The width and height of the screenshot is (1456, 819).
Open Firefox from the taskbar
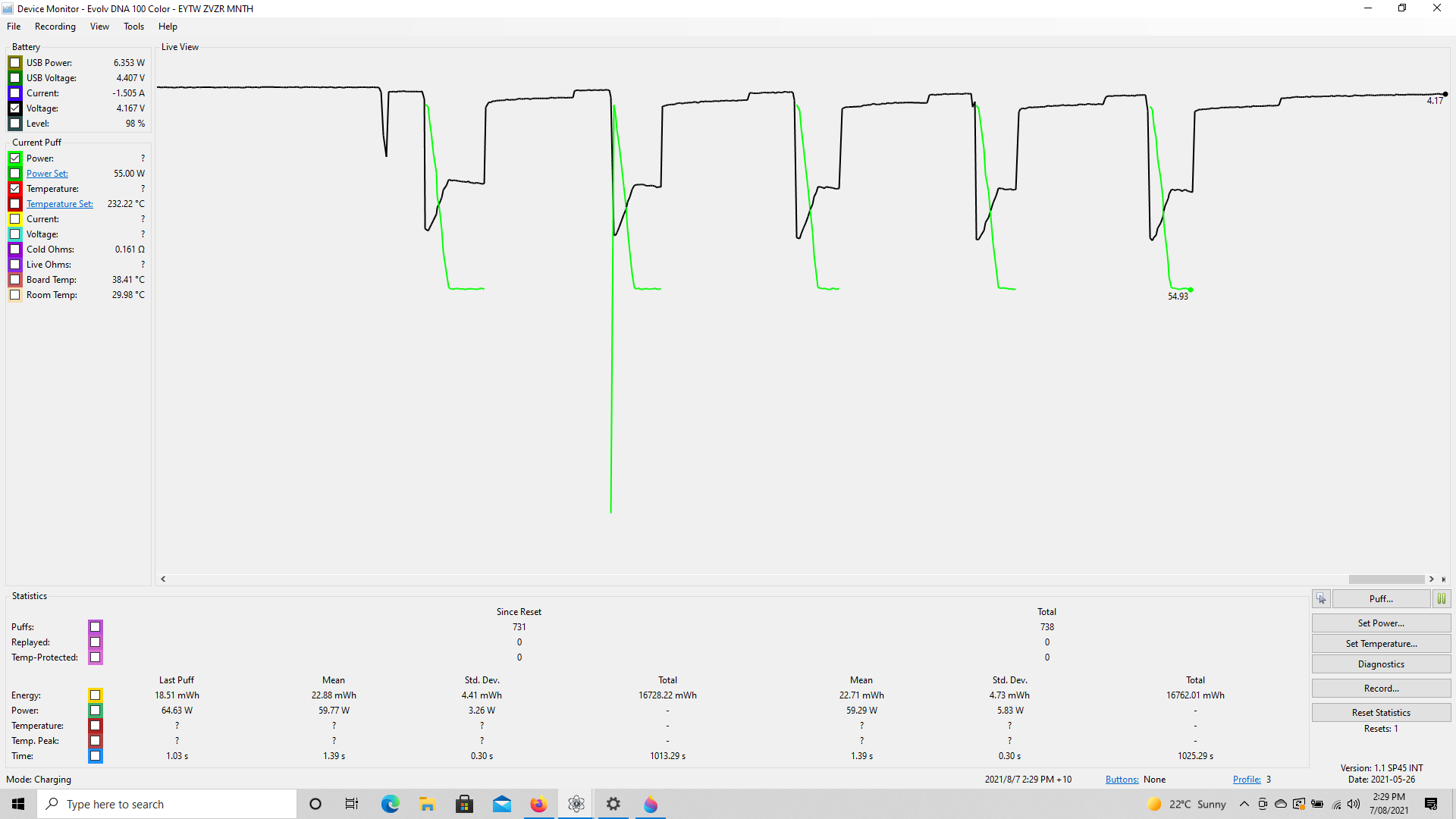click(538, 804)
